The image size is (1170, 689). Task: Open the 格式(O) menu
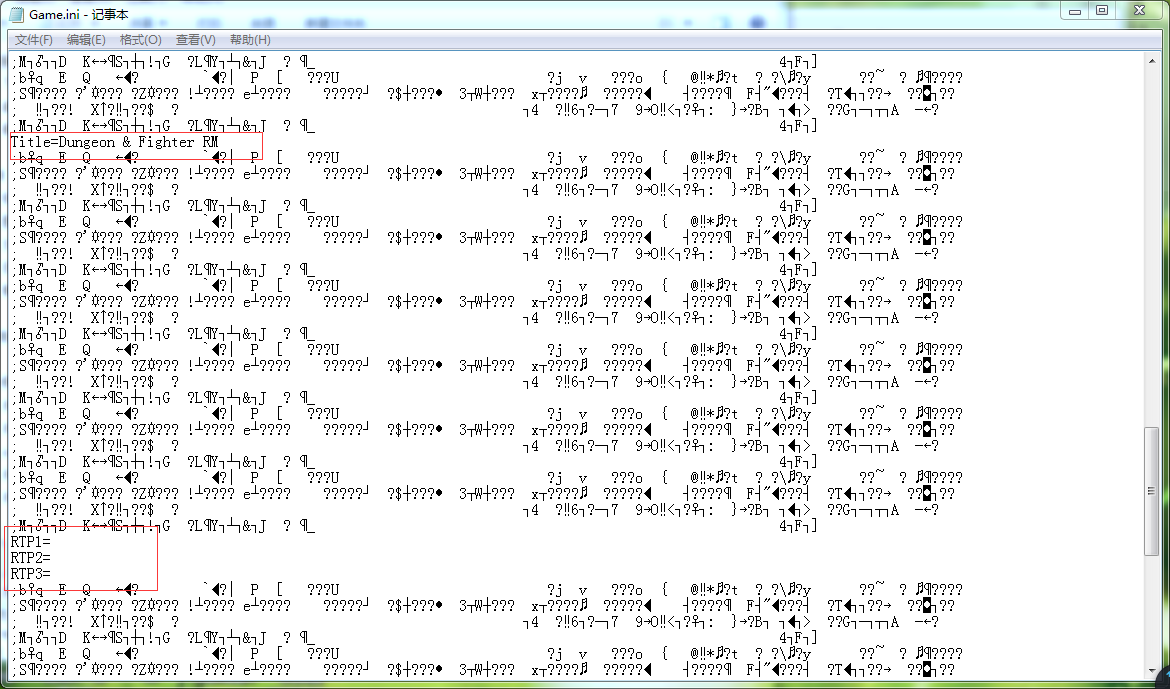point(140,40)
